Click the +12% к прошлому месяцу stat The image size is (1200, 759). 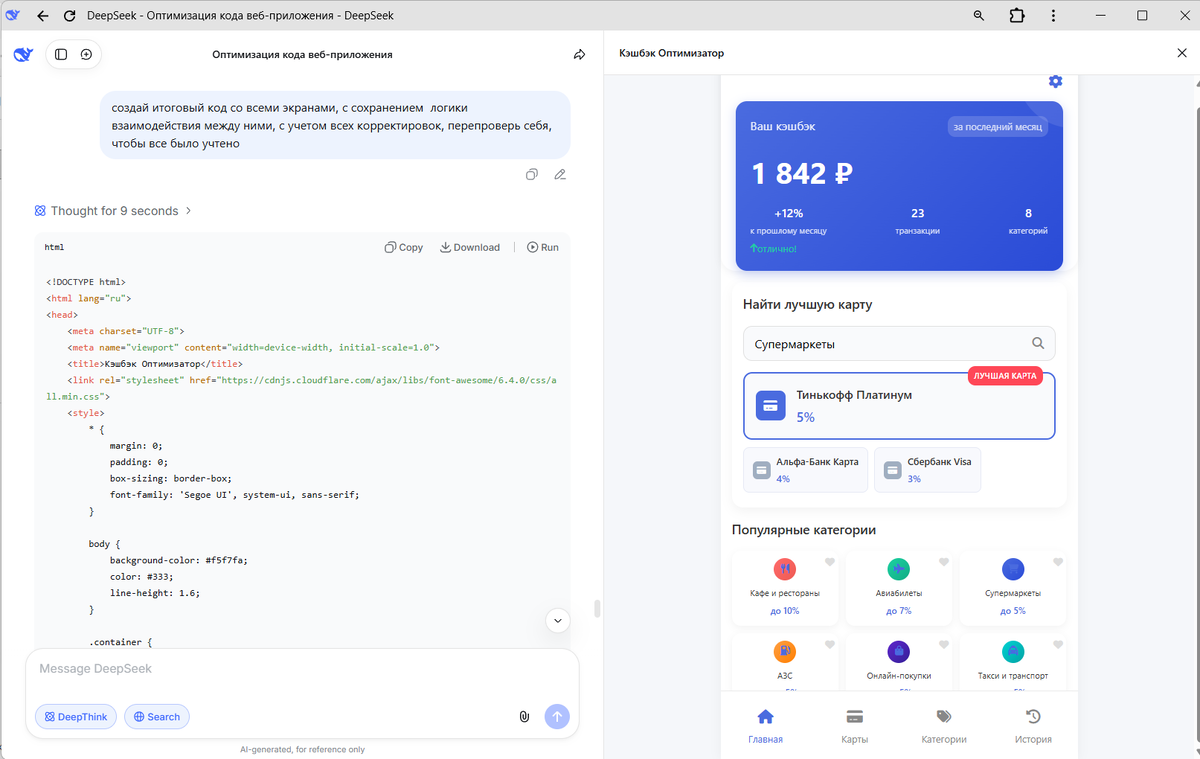(x=788, y=221)
